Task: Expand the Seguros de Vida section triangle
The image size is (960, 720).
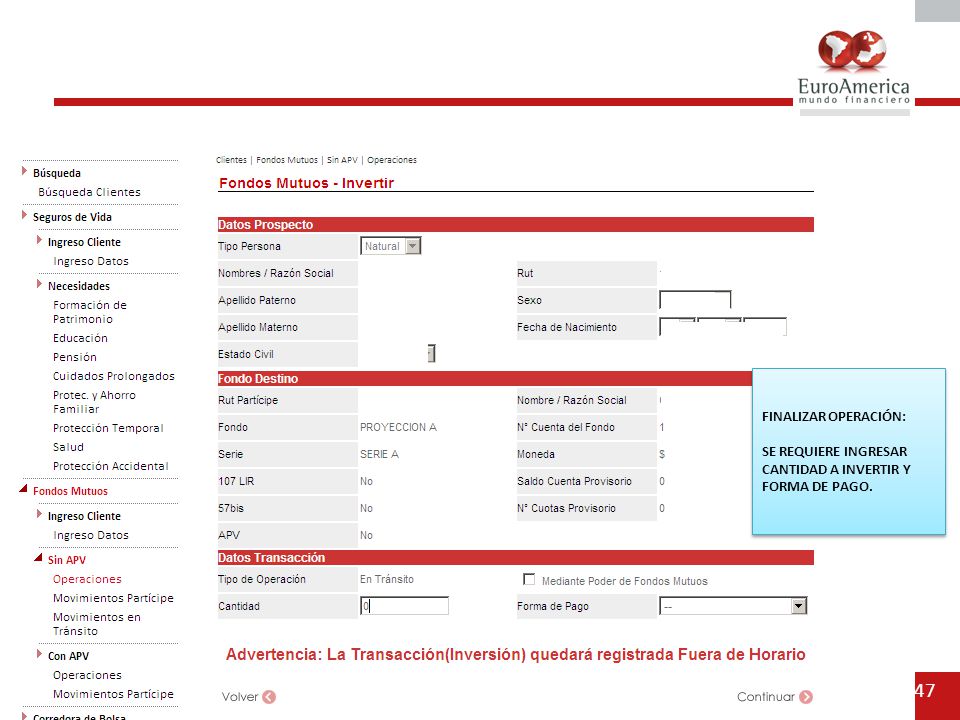Action: click(x=24, y=215)
